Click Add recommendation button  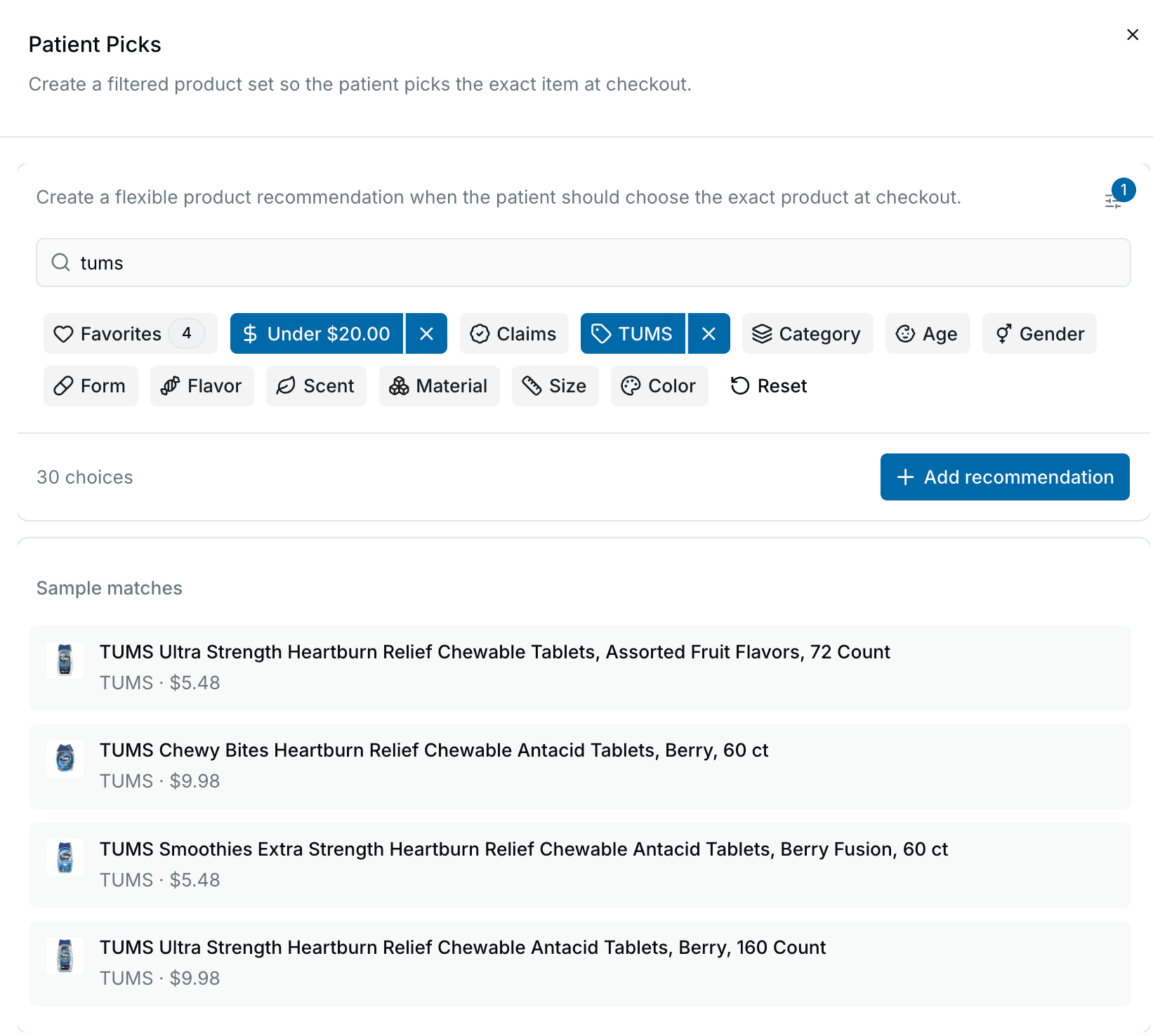(x=1005, y=477)
